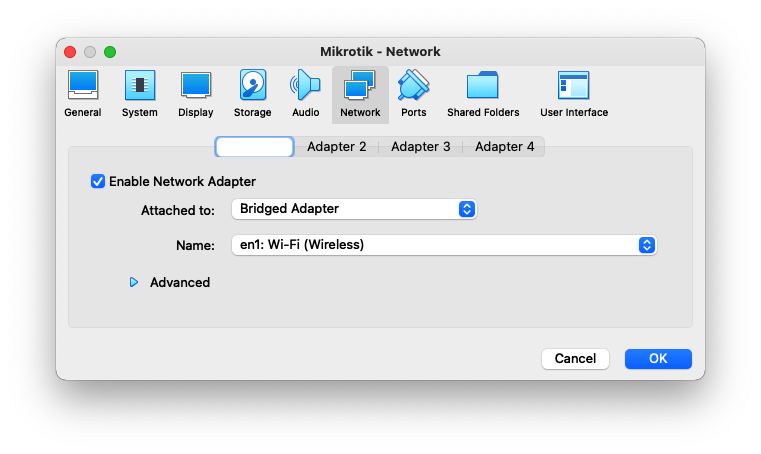Switch to the Adapter 3 tab
The height and width of the screenshot is (454, 761).
[x=420, y=147]
